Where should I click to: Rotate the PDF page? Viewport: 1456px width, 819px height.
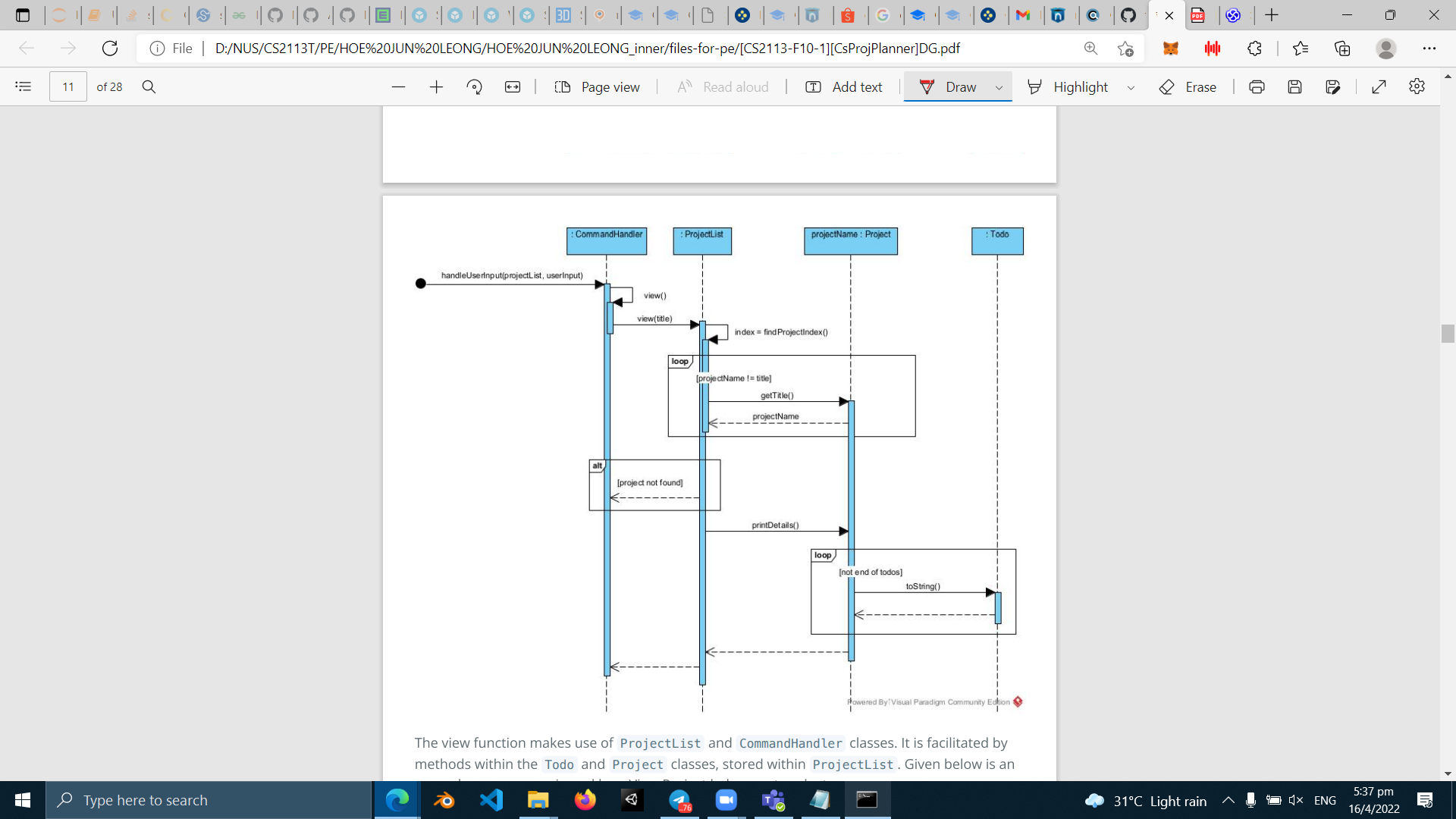click(475, 86)
